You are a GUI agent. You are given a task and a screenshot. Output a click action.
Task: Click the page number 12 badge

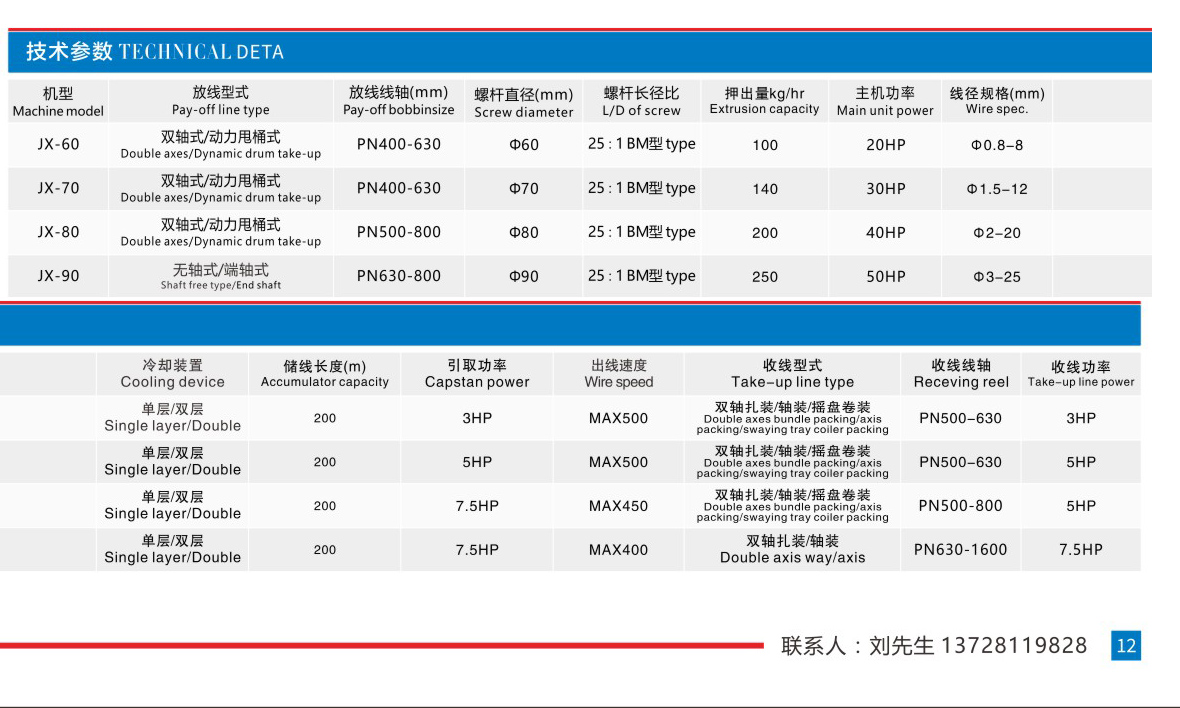1126,646
